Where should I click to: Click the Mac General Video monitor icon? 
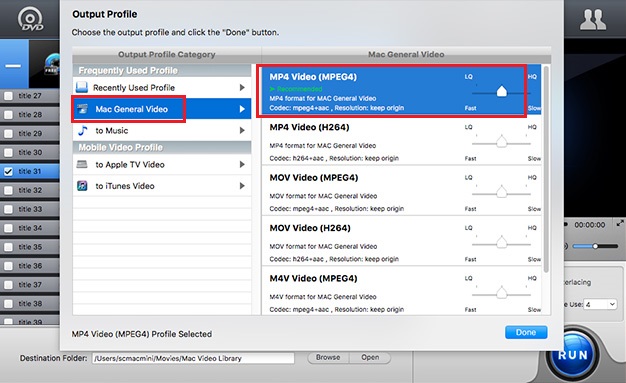(x=83, y=109)
